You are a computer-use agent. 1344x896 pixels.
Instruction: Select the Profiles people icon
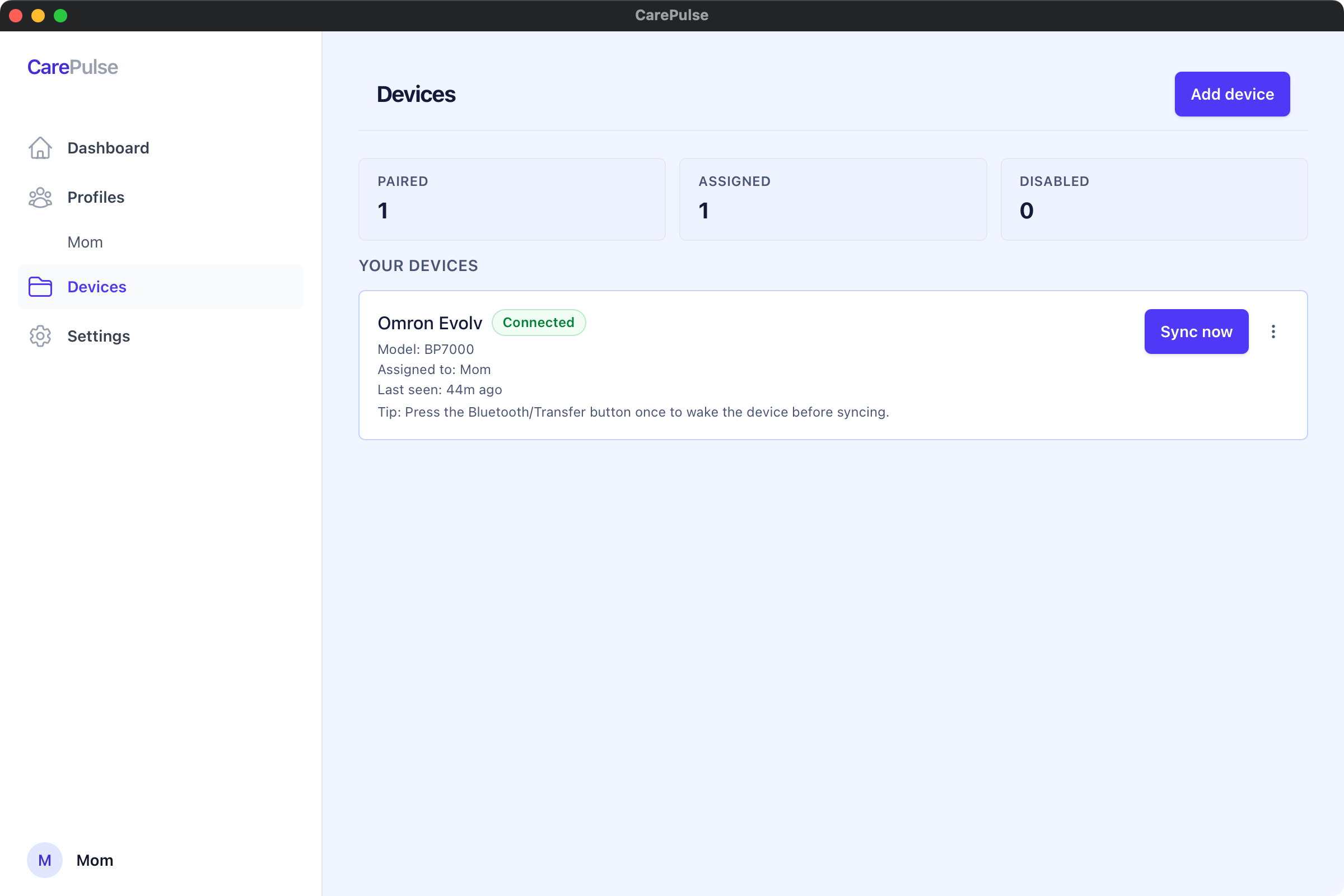(x=40, y=197)
